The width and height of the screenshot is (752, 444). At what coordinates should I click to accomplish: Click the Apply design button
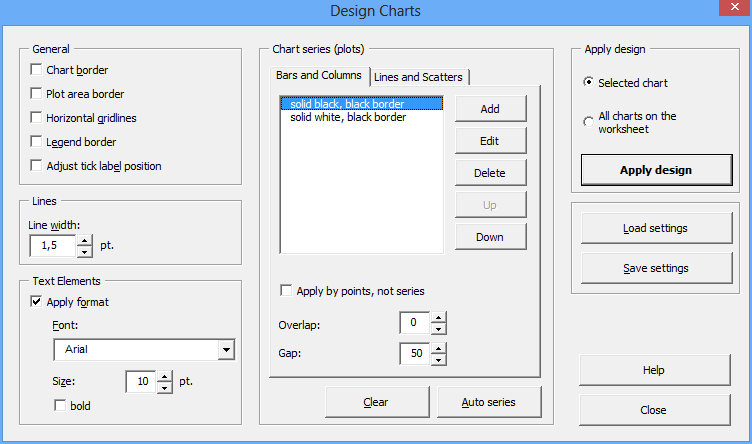point(656,170)
